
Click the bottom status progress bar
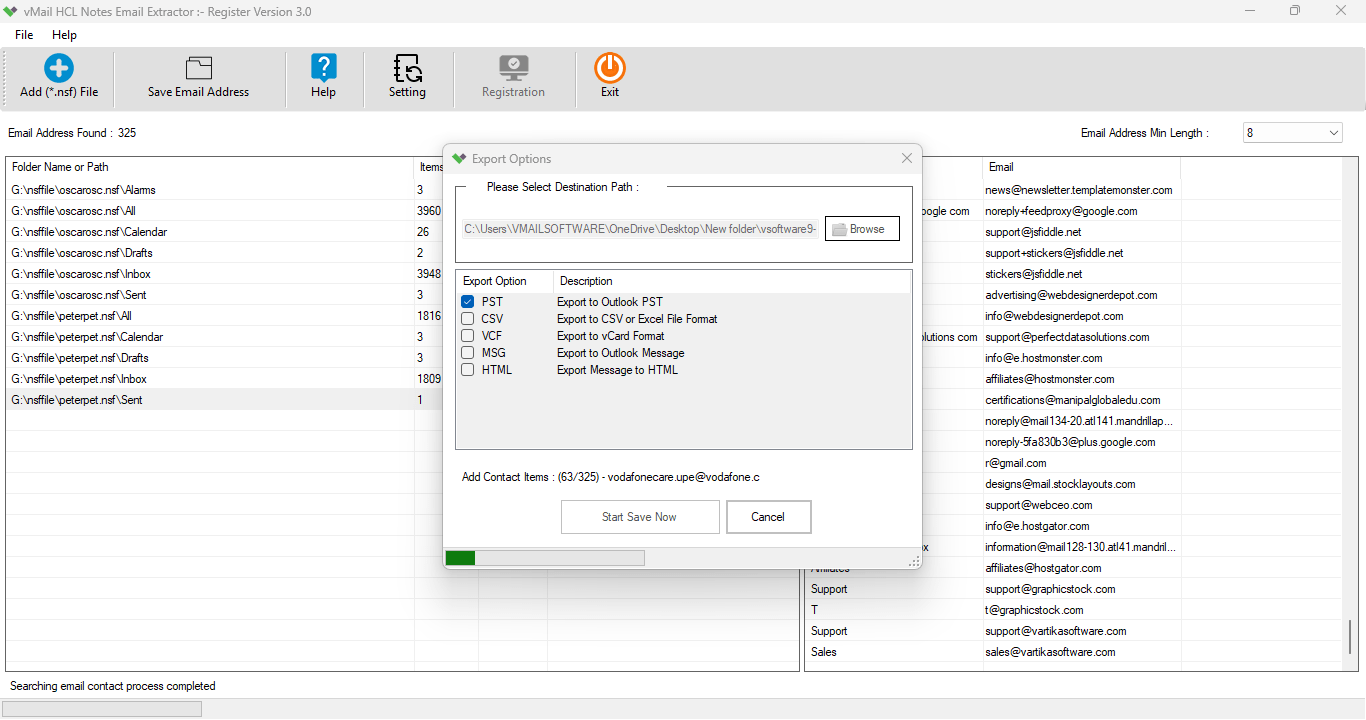(102, 709)
